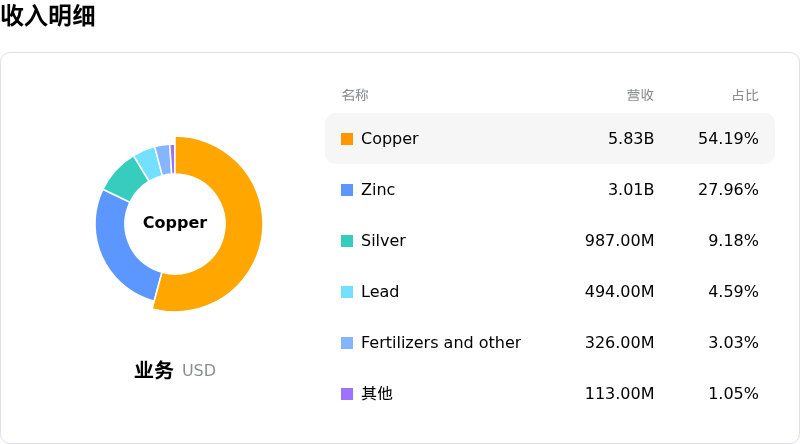
Task: Click the 其他 revenue 113.00M
Action: (619, 393)
